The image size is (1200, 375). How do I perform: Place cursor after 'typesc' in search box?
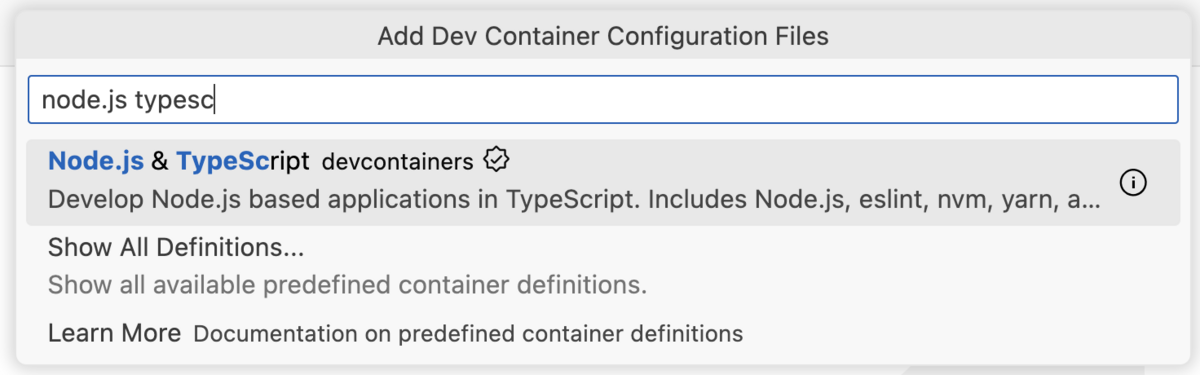(x=217, y=100)
